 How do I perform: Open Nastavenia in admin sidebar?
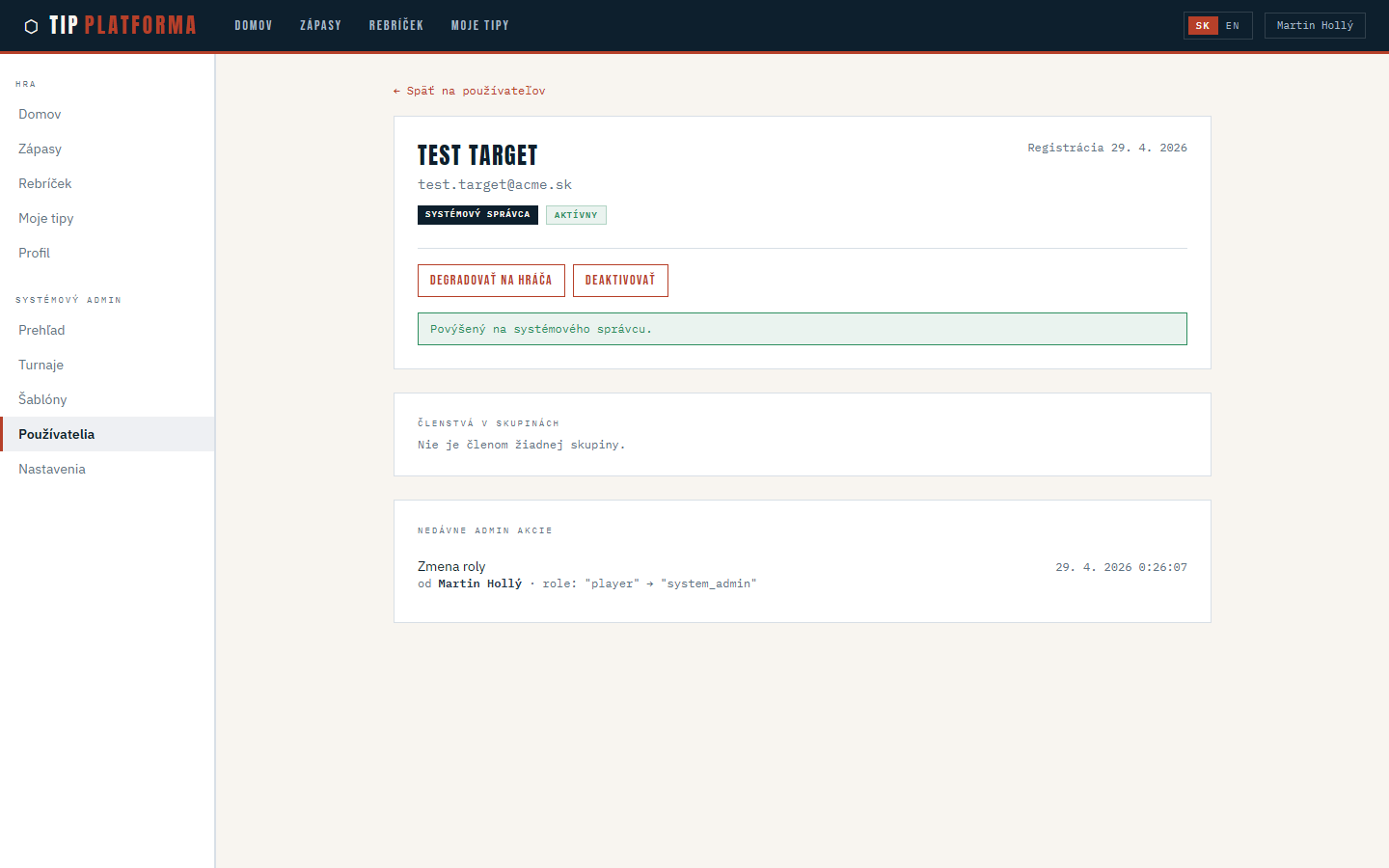pyautogui.click(x=52, y=469)
